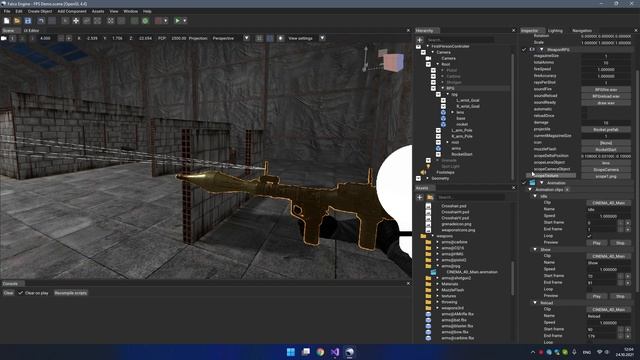This screenshot has height=360, width=640.
Task: Click the magazineSize value field
Action: pos(606,56)
